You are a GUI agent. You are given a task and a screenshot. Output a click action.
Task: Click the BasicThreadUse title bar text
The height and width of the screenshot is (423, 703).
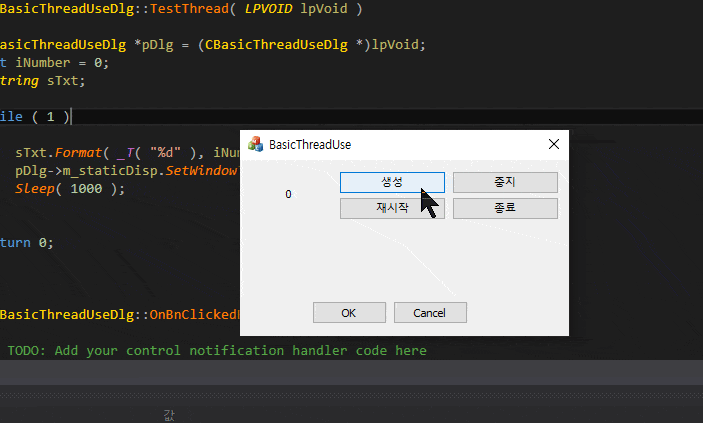pyautogui.click(x=310, y=144)
